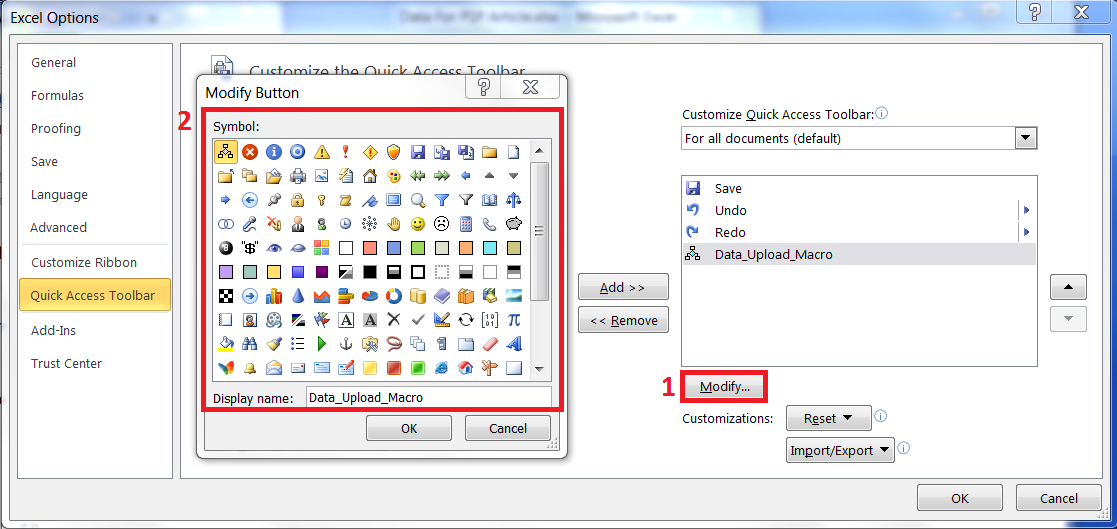Move selected command up with arrow button
The width and height of the screenshot is (1117, 529).
tap(1068, 287)
